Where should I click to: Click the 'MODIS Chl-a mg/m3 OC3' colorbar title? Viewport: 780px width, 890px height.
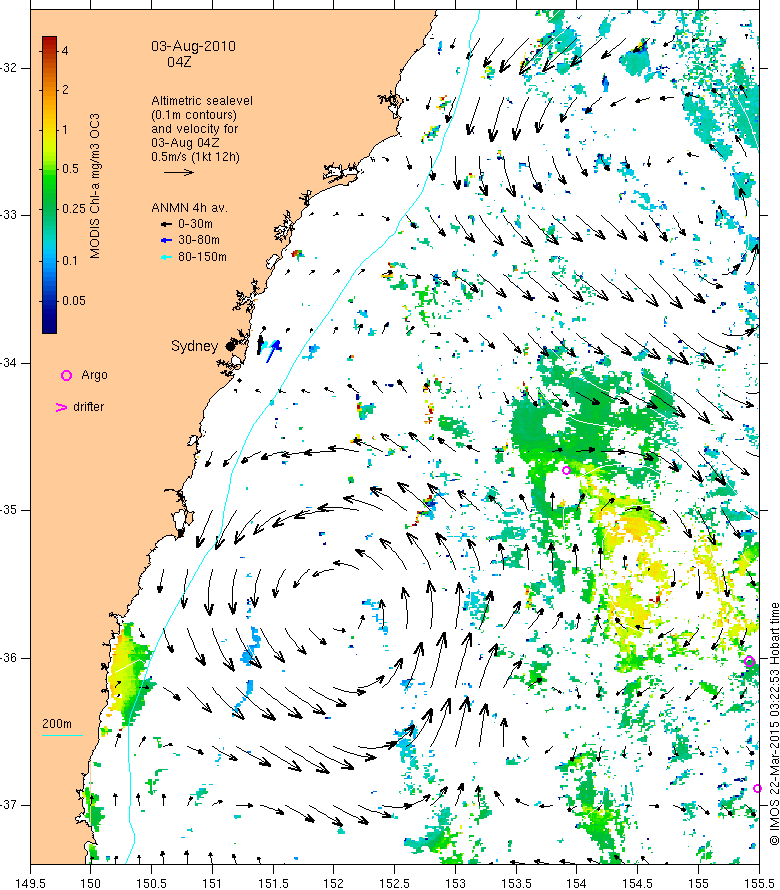click(x=94, y=186)
